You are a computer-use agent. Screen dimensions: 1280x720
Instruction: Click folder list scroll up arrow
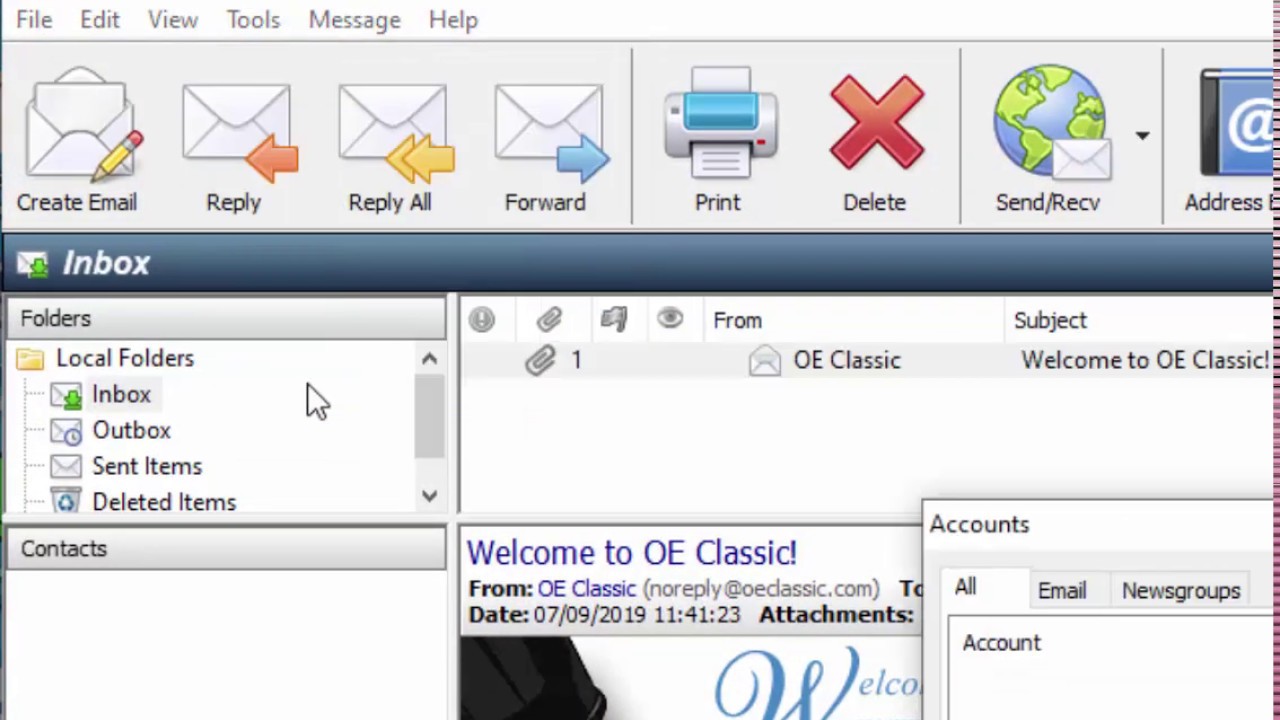click(x=429, y=358)
